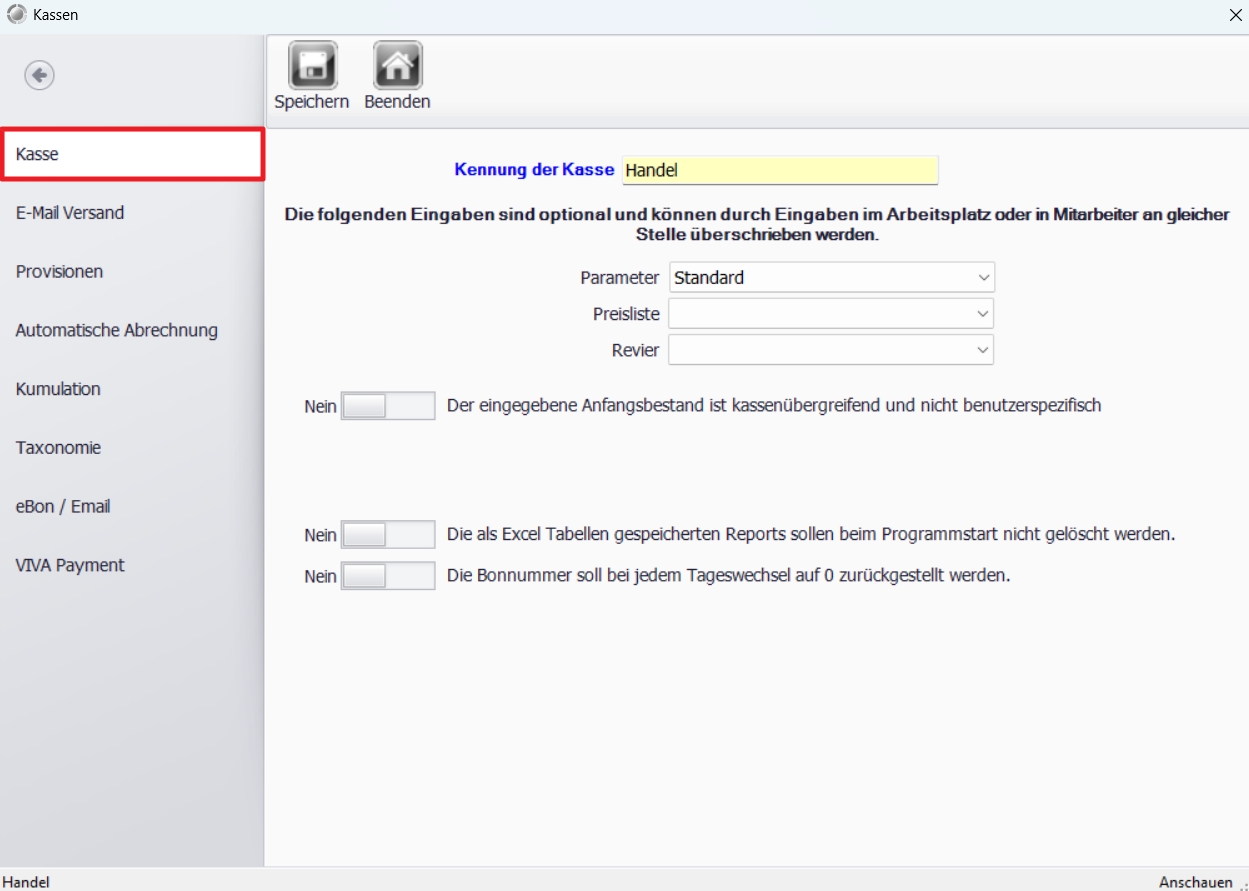Open Automatische Abrechnung settings

coord(116,330)
